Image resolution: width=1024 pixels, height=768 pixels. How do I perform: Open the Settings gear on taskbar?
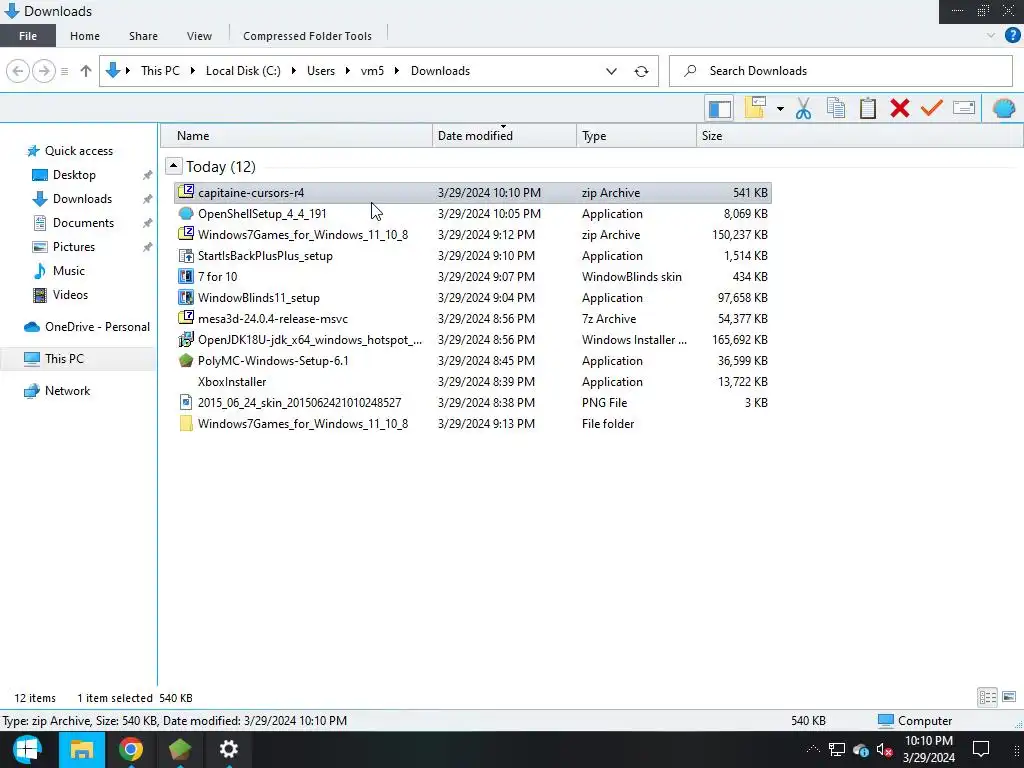229,750
